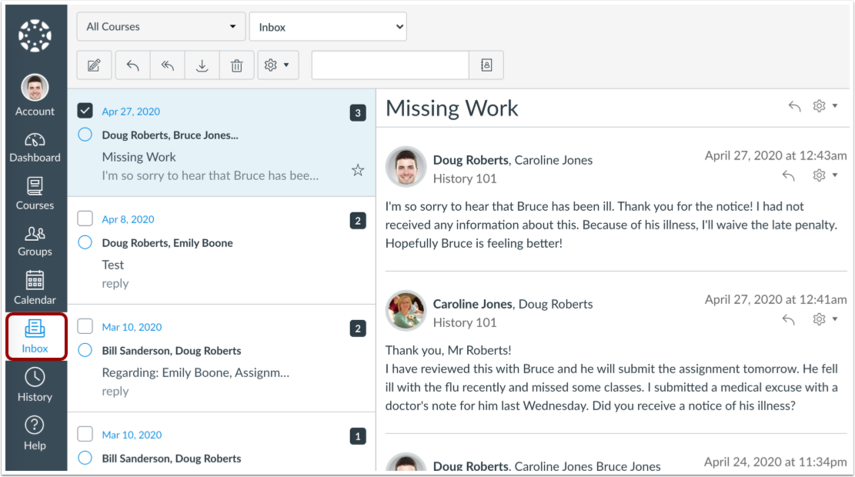Click Caroline Jones avatar on 12:41am message

tap(406, 310)
